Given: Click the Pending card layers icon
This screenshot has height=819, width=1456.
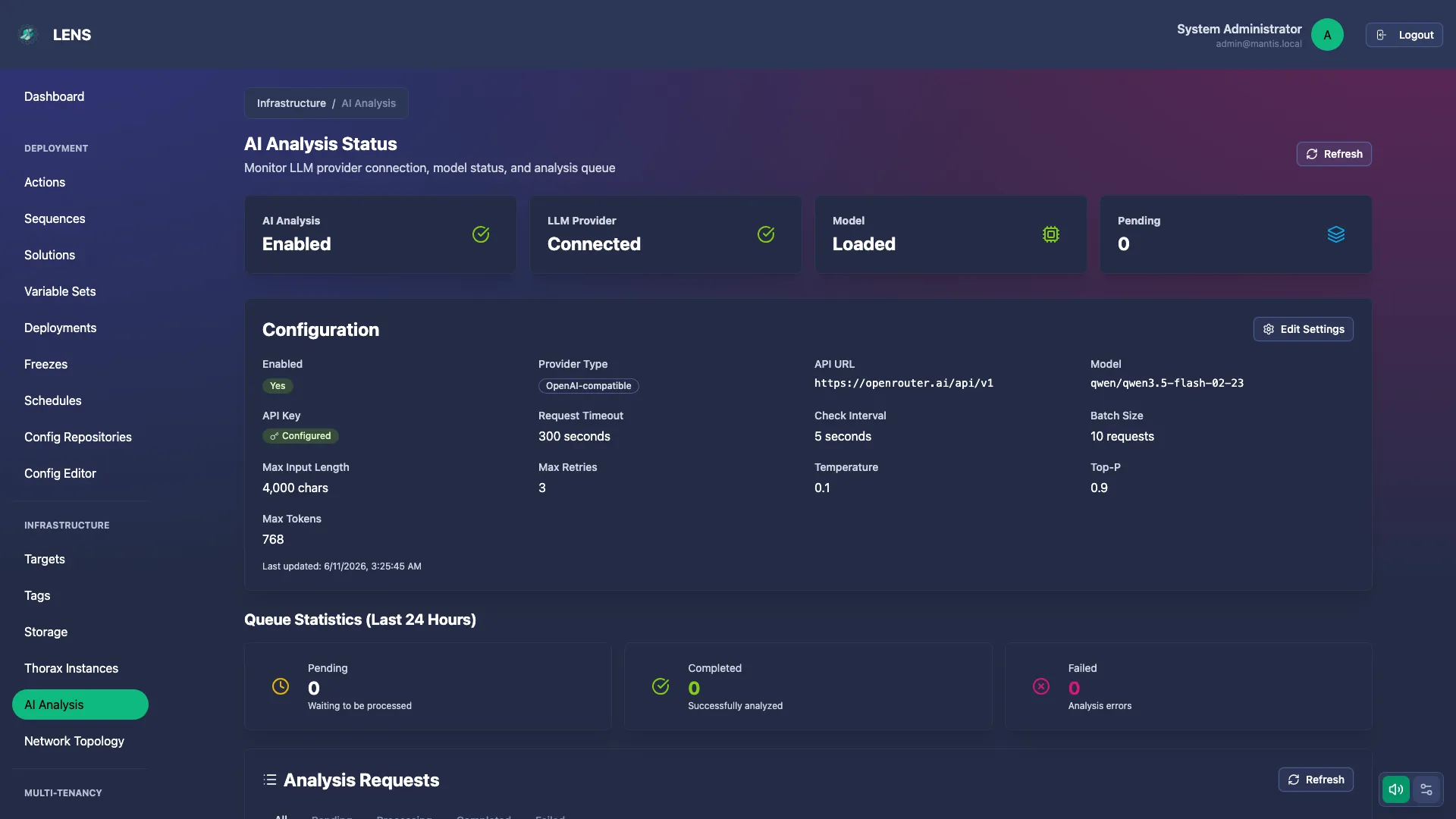Looking at the screenshot, I should coord(1336,234).
